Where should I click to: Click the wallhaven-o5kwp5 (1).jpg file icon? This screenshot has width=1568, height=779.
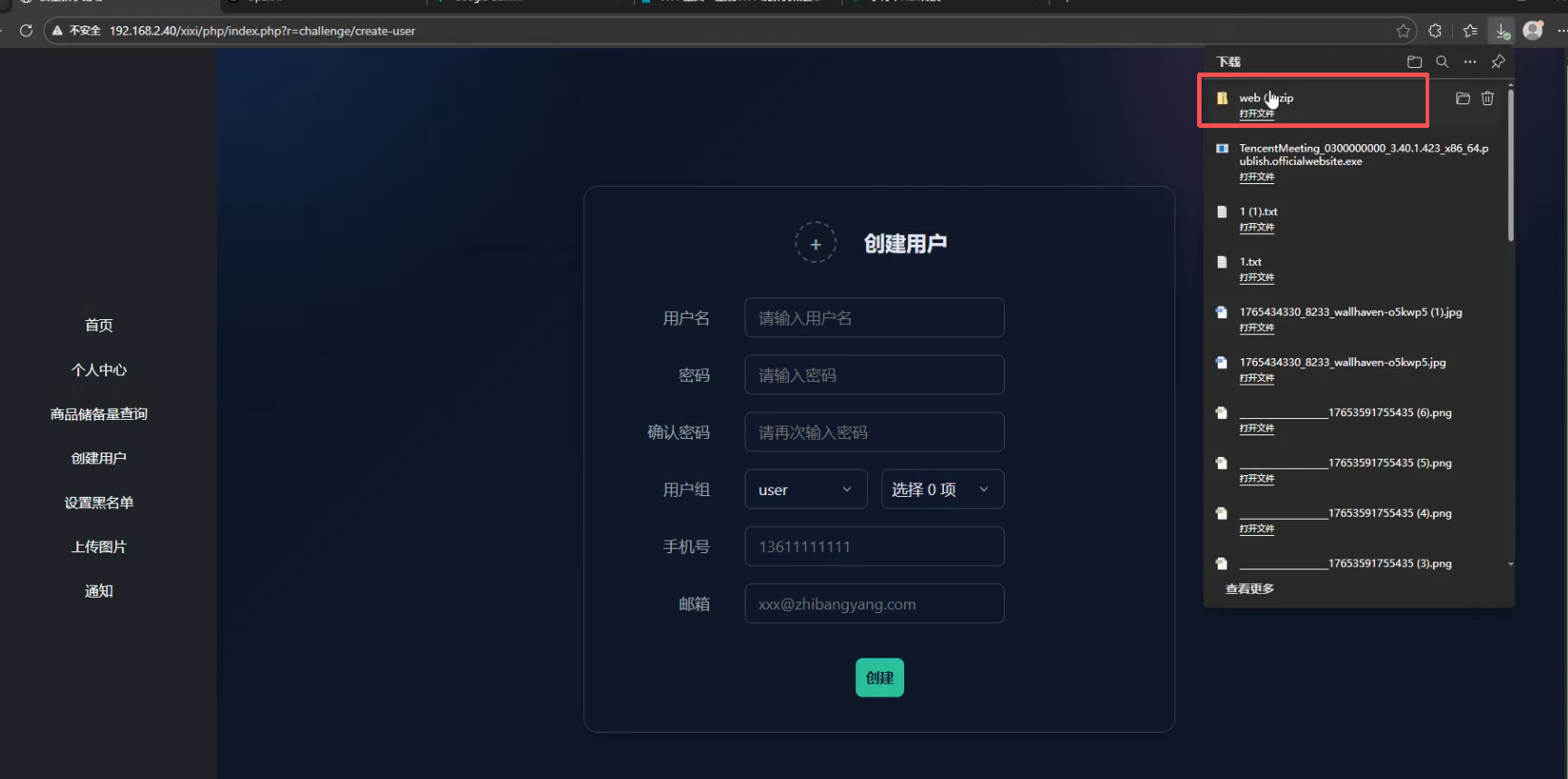click(x=1222, y=312)
